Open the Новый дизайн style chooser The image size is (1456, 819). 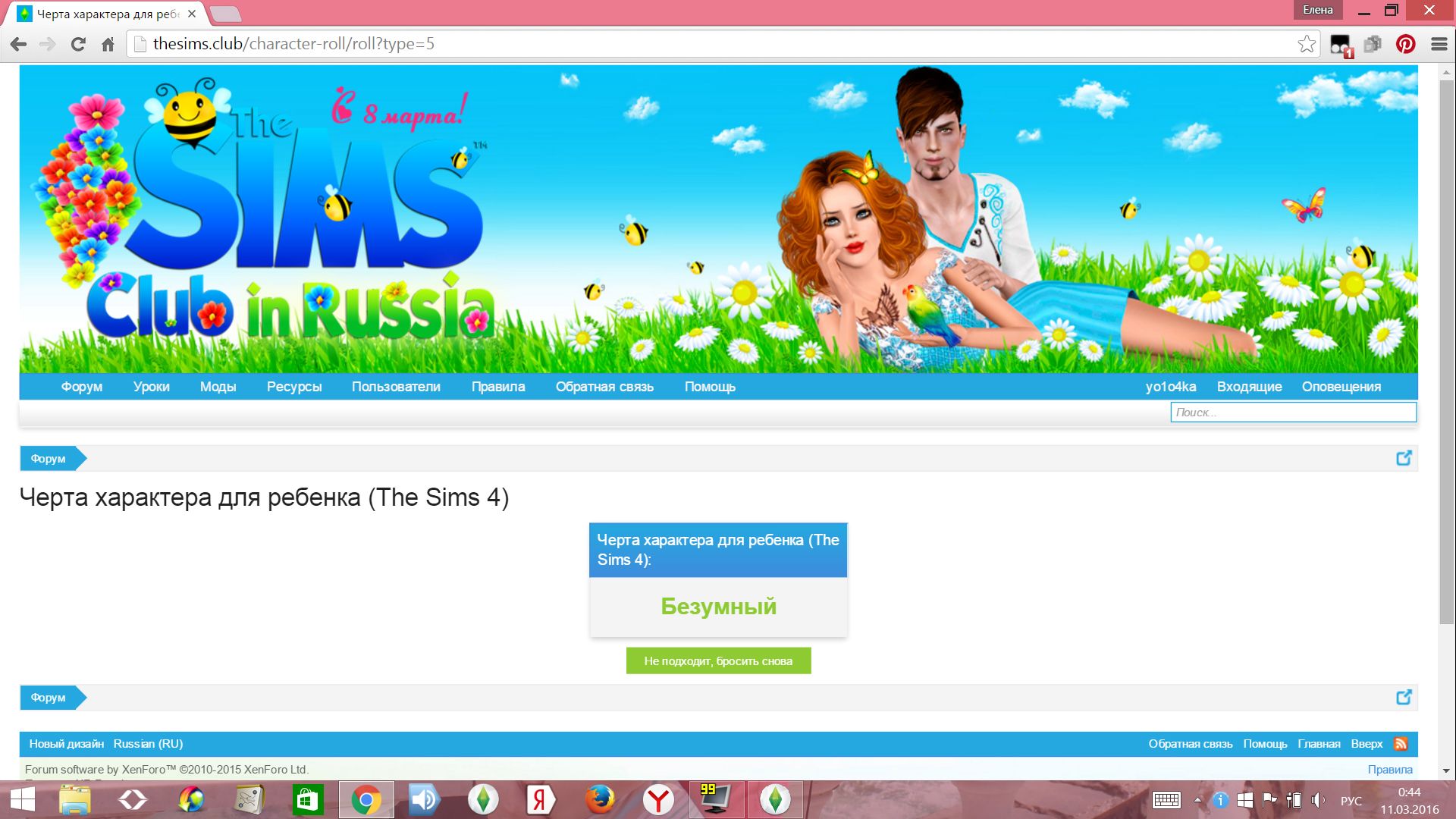67,744
